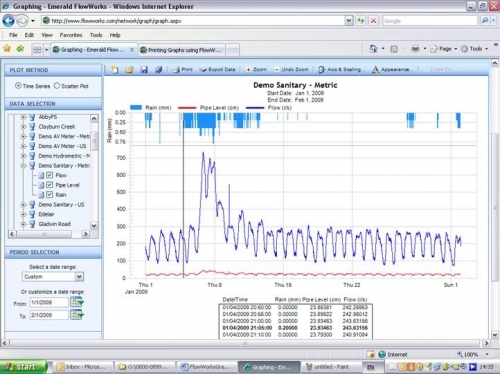Open the Help menu

click(115, 35)
